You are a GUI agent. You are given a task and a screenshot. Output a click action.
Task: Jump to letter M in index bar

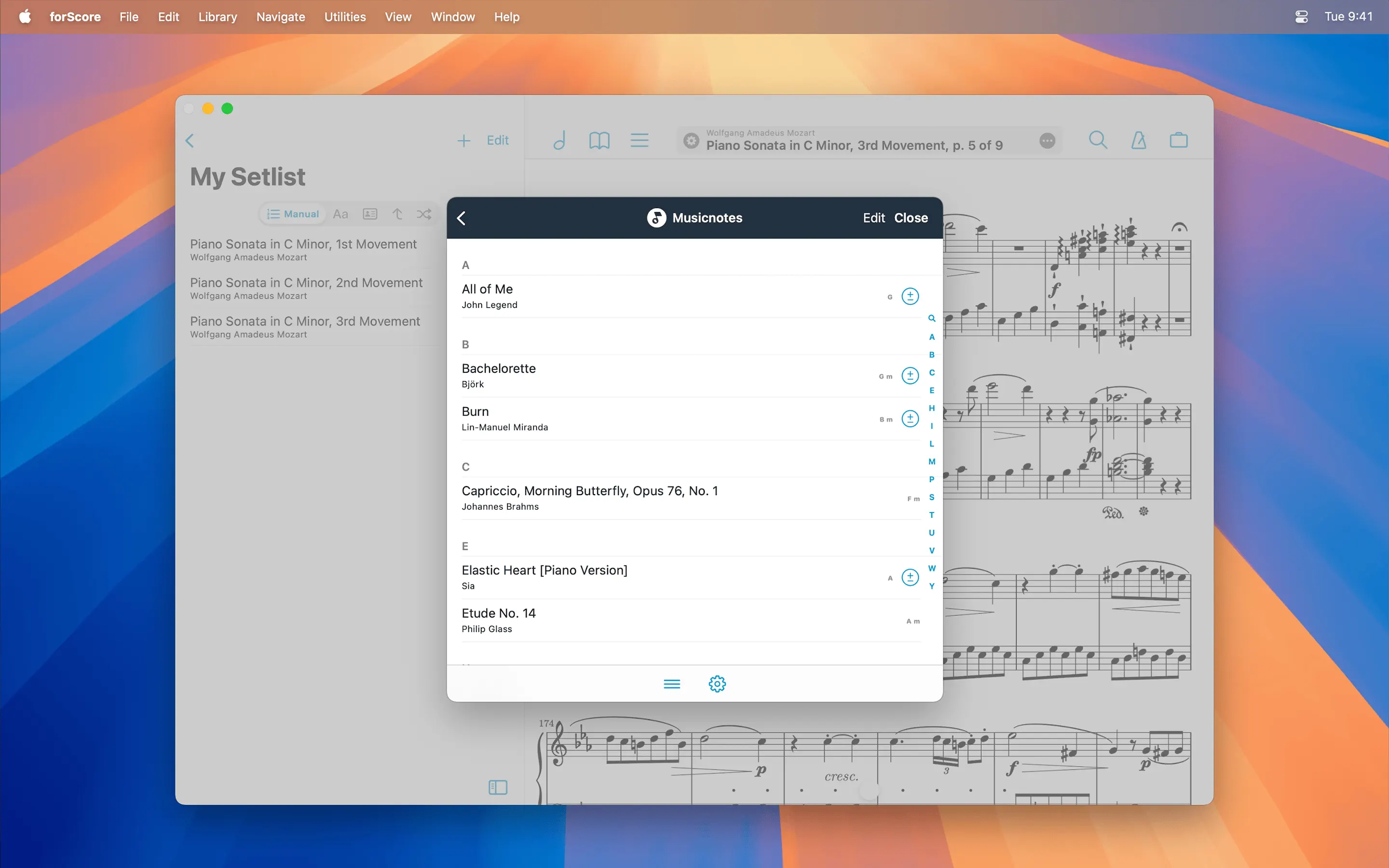(932, 461)
